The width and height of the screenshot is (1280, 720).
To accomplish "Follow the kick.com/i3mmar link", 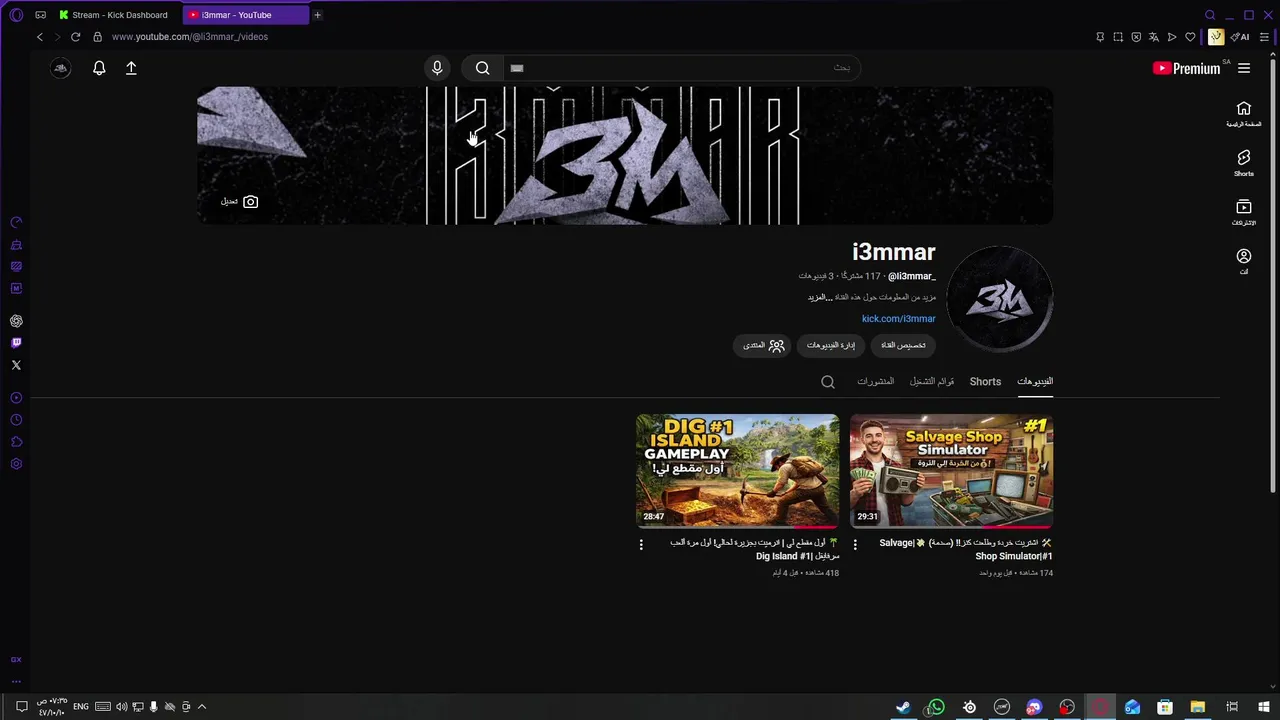I will pyautogui.click(x=899, y=319).
